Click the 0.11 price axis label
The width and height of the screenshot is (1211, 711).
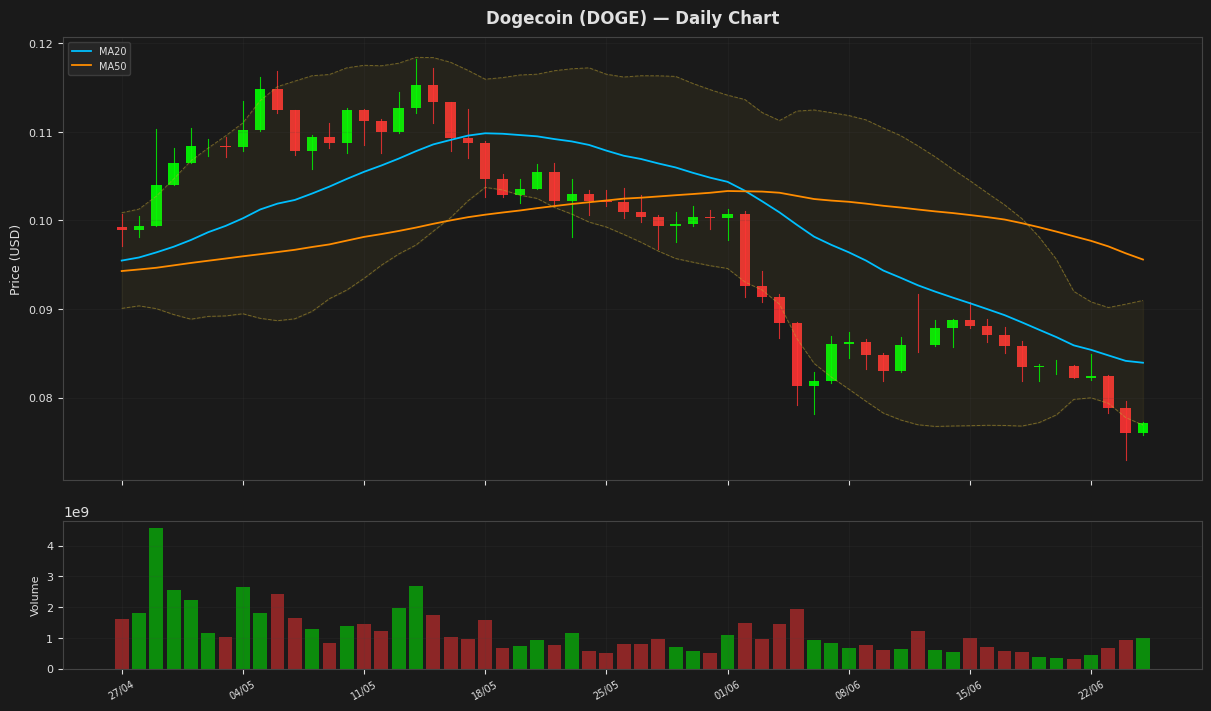(41, 133)
